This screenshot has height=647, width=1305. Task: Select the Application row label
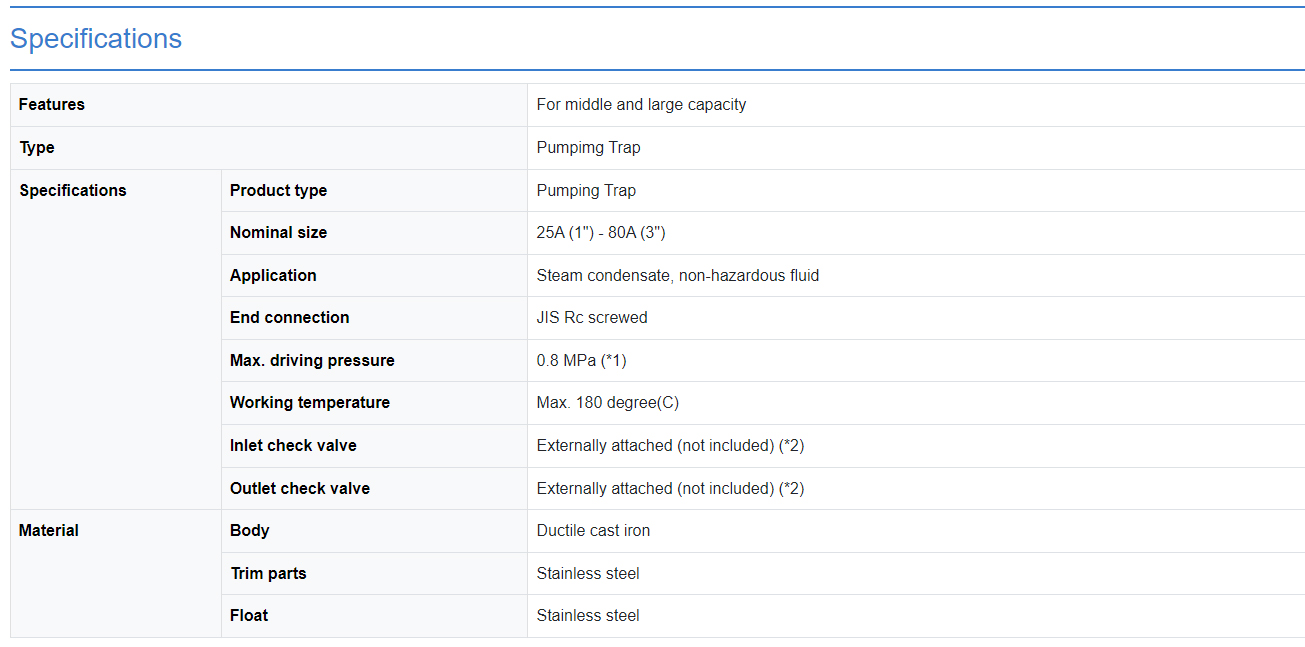pyautogui.click(x=273, y=276)
